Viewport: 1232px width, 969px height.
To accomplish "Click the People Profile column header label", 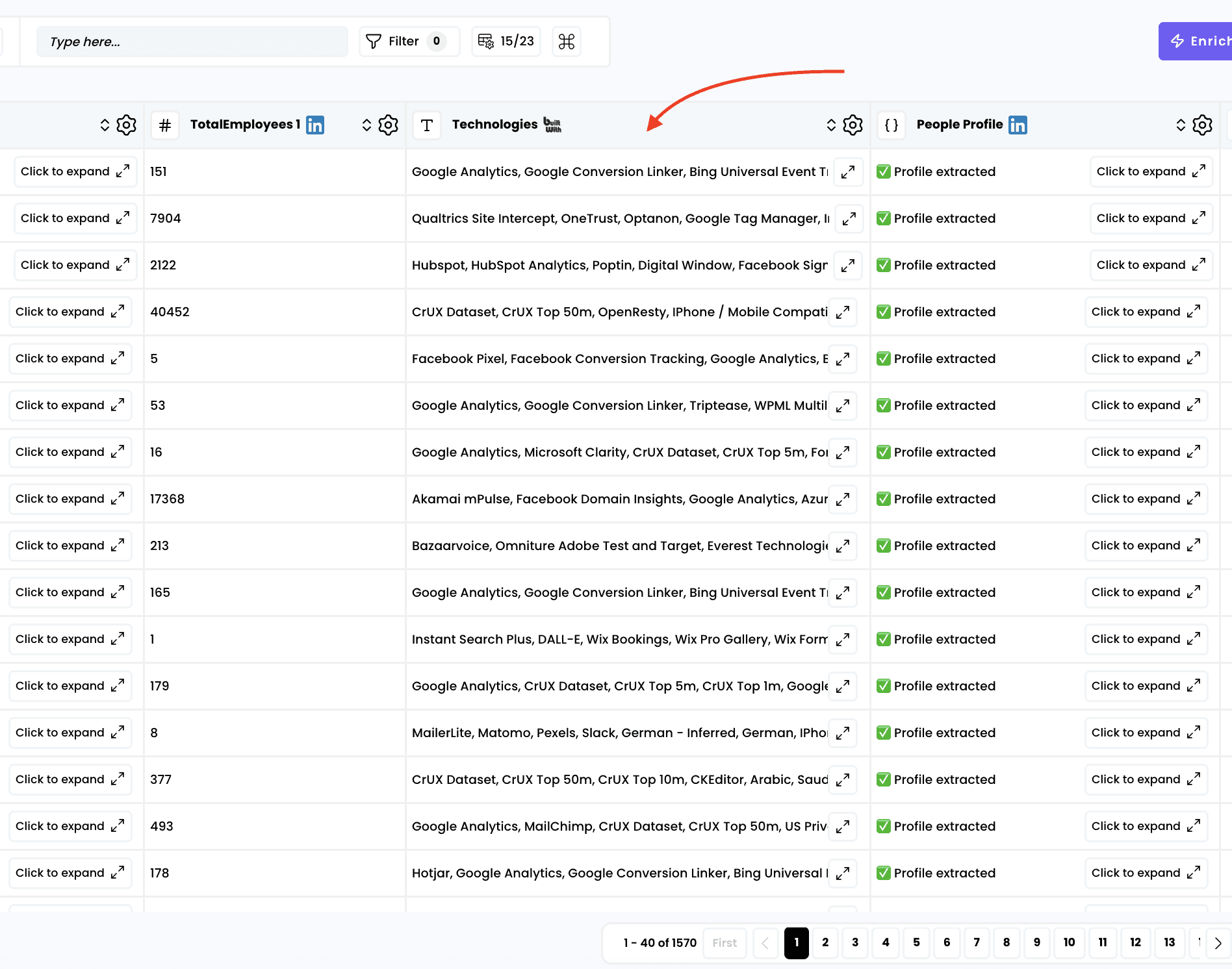I will pos(960,124).
